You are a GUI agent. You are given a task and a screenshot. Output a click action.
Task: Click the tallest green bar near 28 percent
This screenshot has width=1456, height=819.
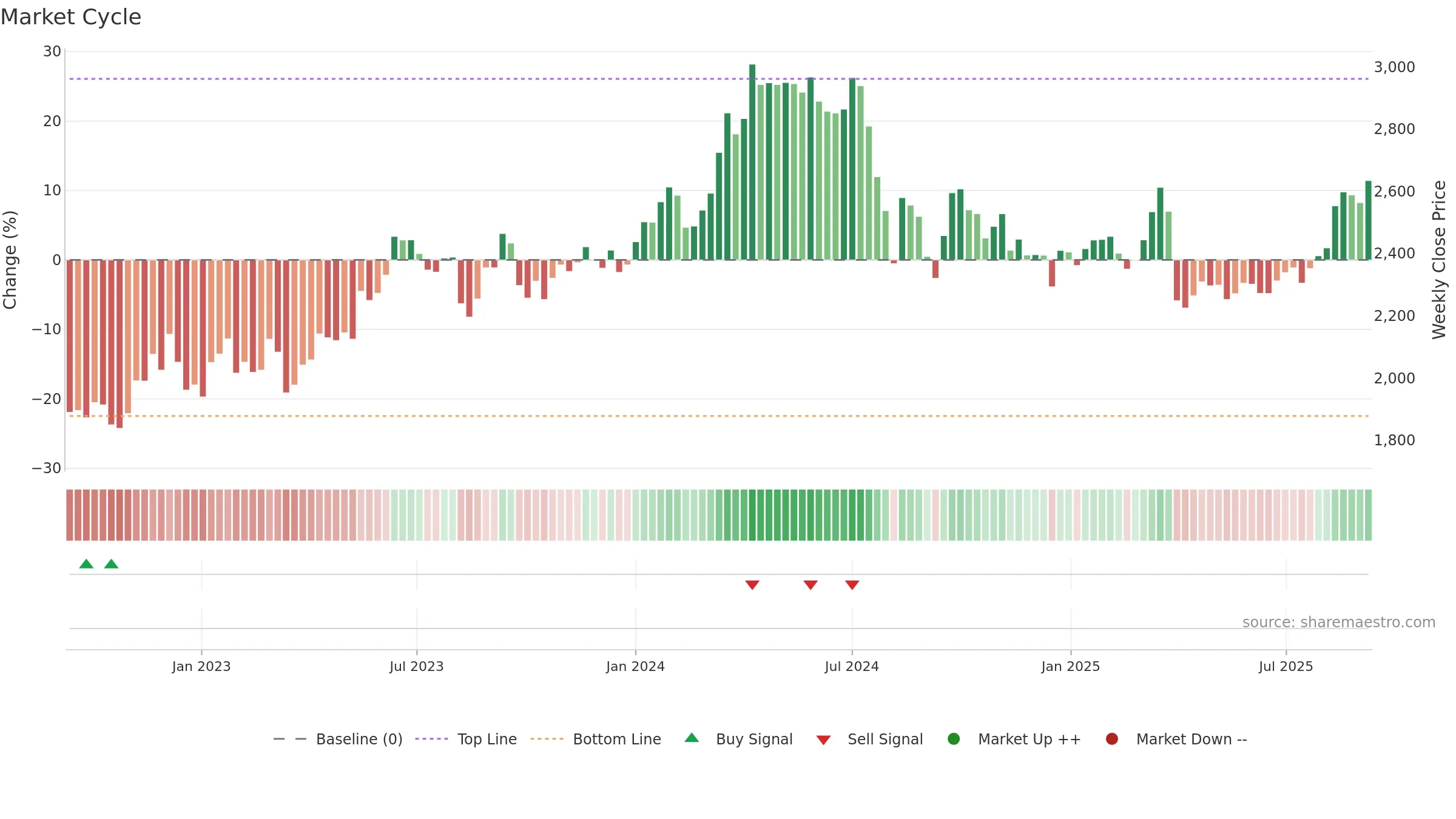pos(752,162)
